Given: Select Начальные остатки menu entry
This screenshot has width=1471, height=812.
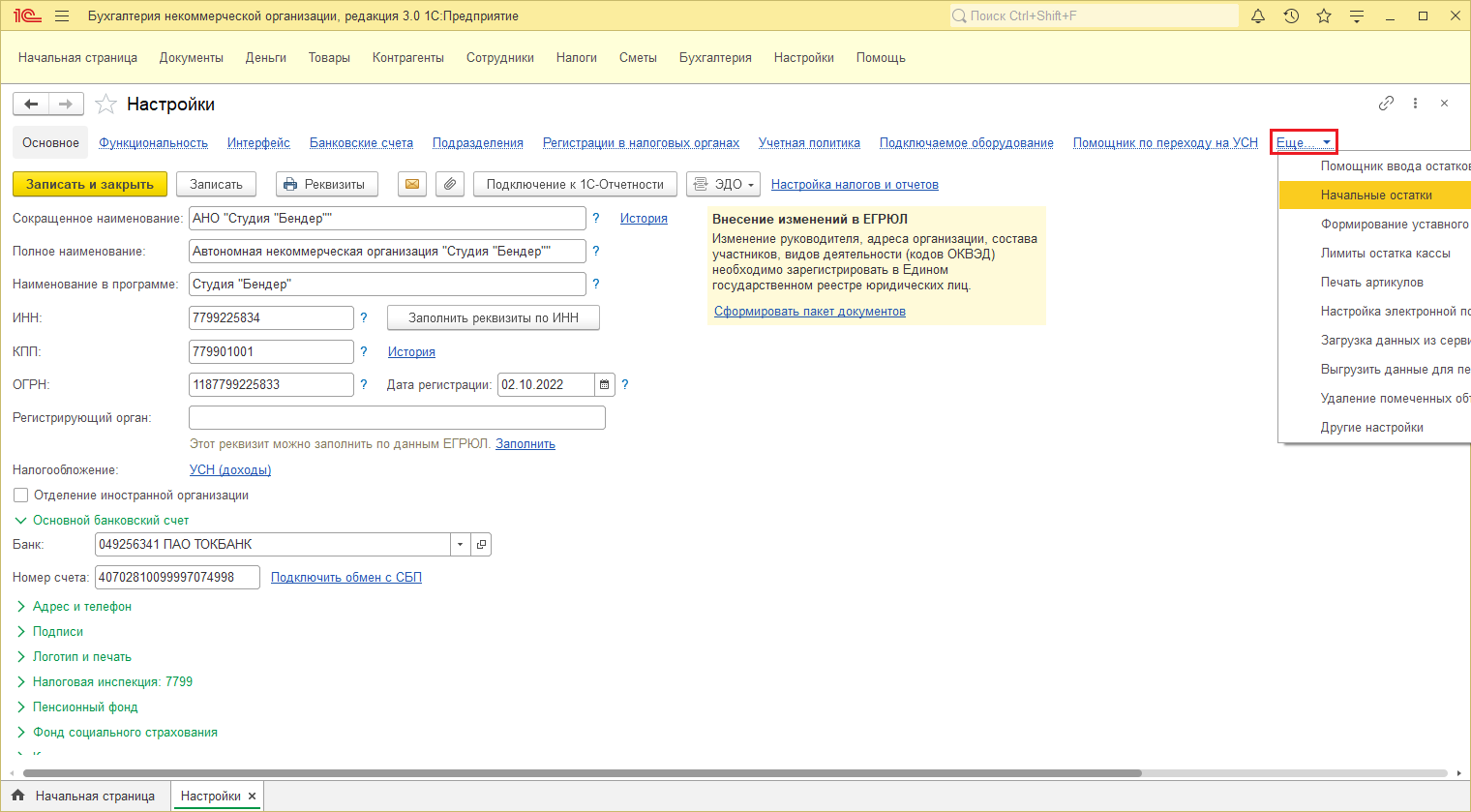Looking at the screenshot, I should pyautogui.click(x=1375, y=195).
